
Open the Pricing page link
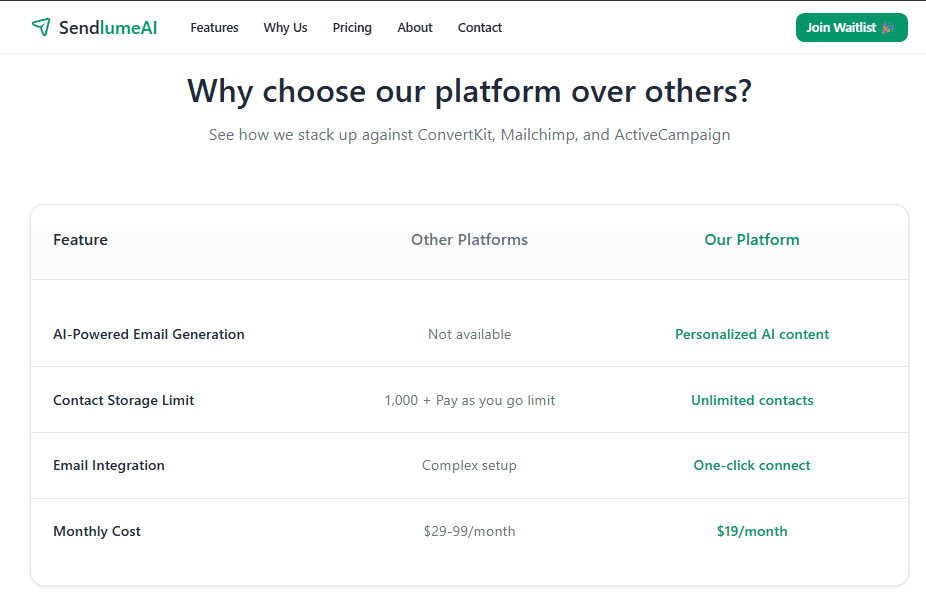[352, 28]
